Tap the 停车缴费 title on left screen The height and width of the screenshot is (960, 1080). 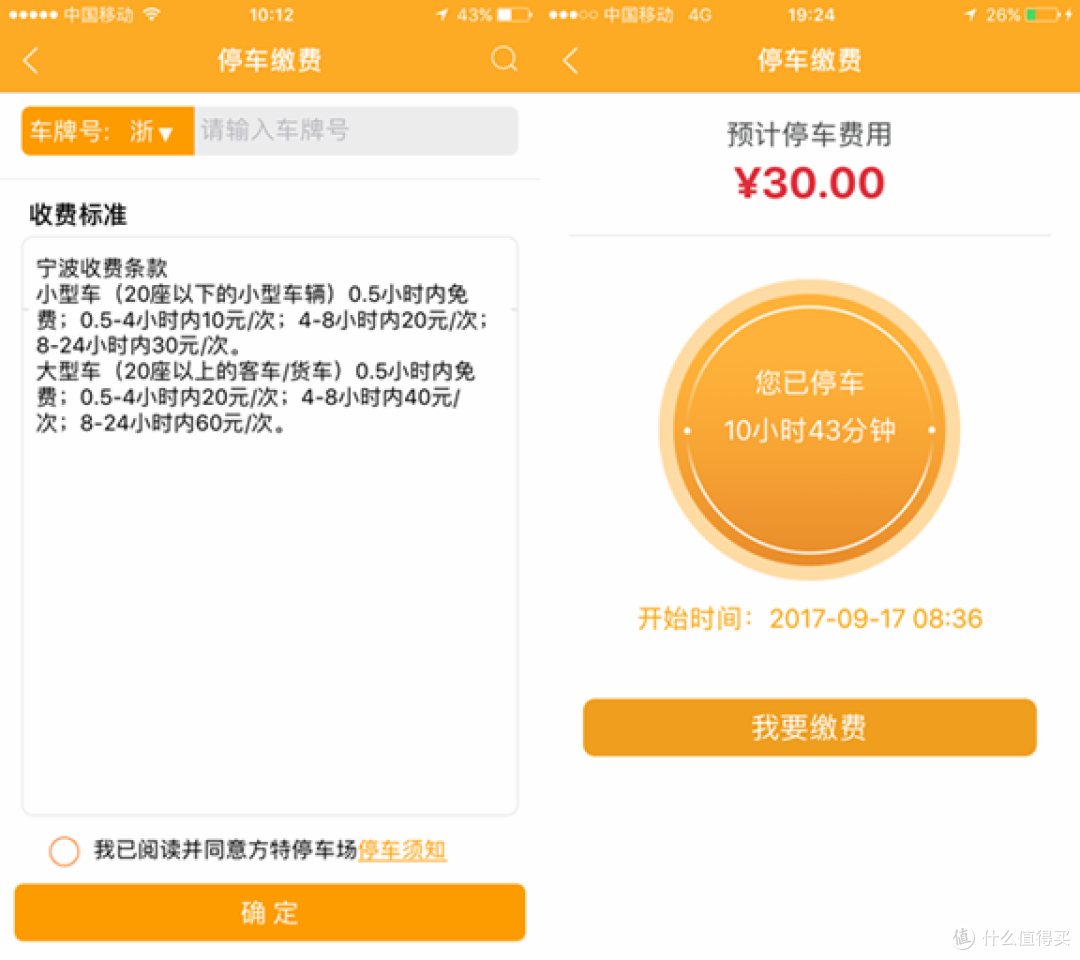pyautogui.click(x=270, y=60)
